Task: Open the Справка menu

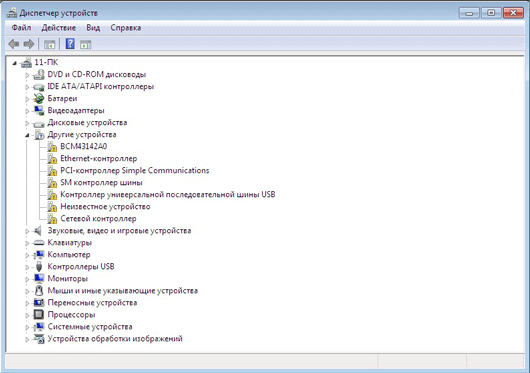Action: pos(126,28)
